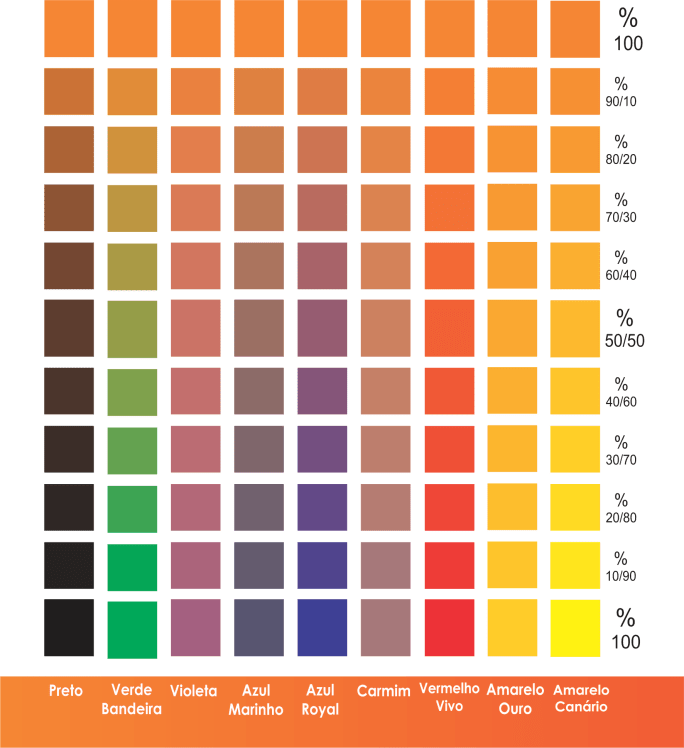Image resolution: width=684 pixels, height=748 pixels.
Task: Choose the 90/10 swatch in Carmim column
Action: point(385,92)
